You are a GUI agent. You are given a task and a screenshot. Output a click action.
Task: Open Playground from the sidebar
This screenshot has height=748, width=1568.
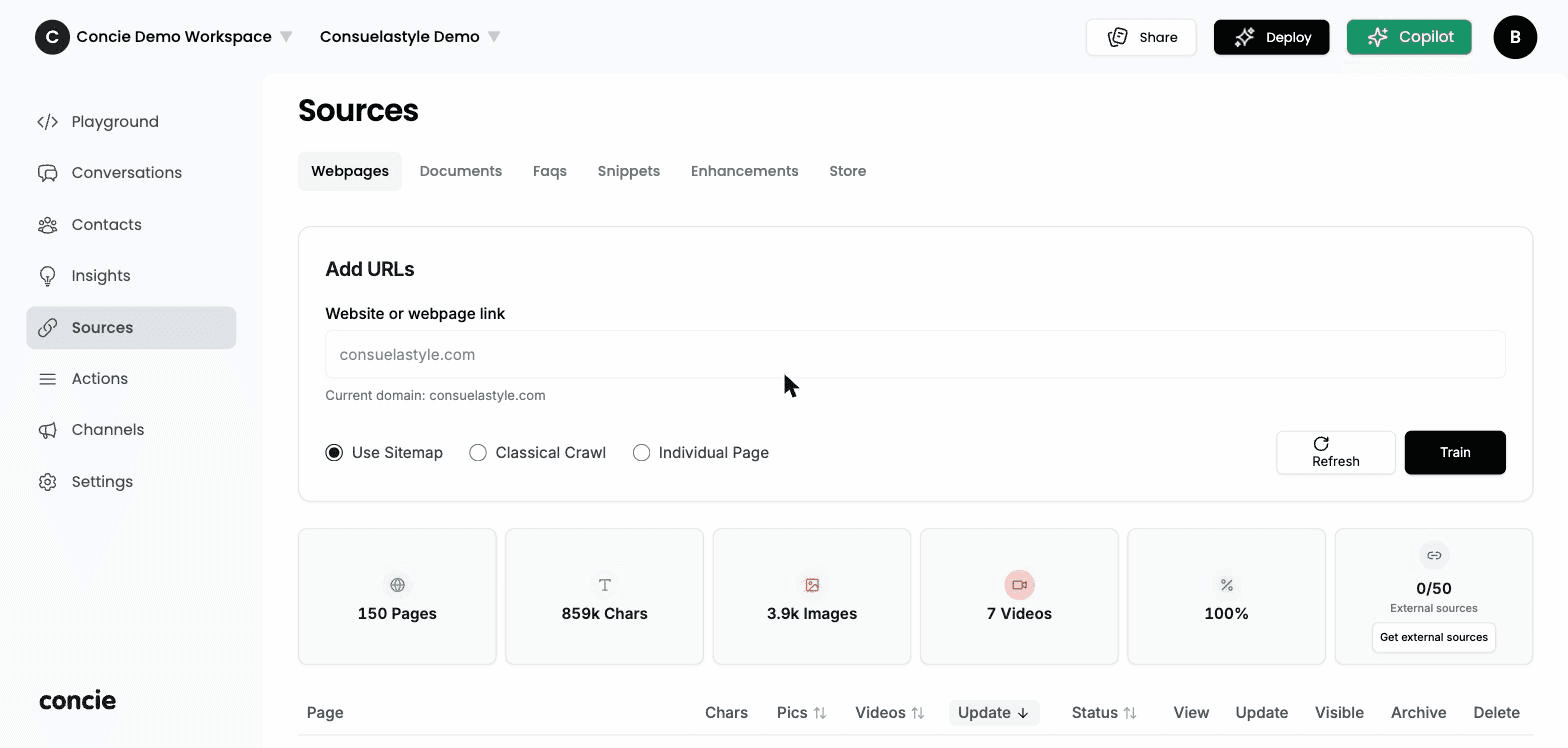tap(131, 122)
